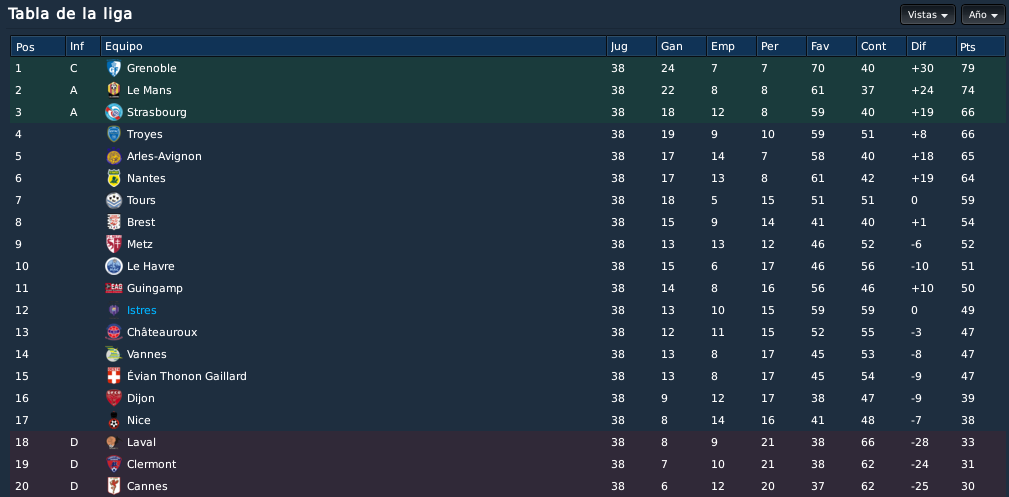
Task: Open the Vistas dropdown menu
Action: point(927,15)
